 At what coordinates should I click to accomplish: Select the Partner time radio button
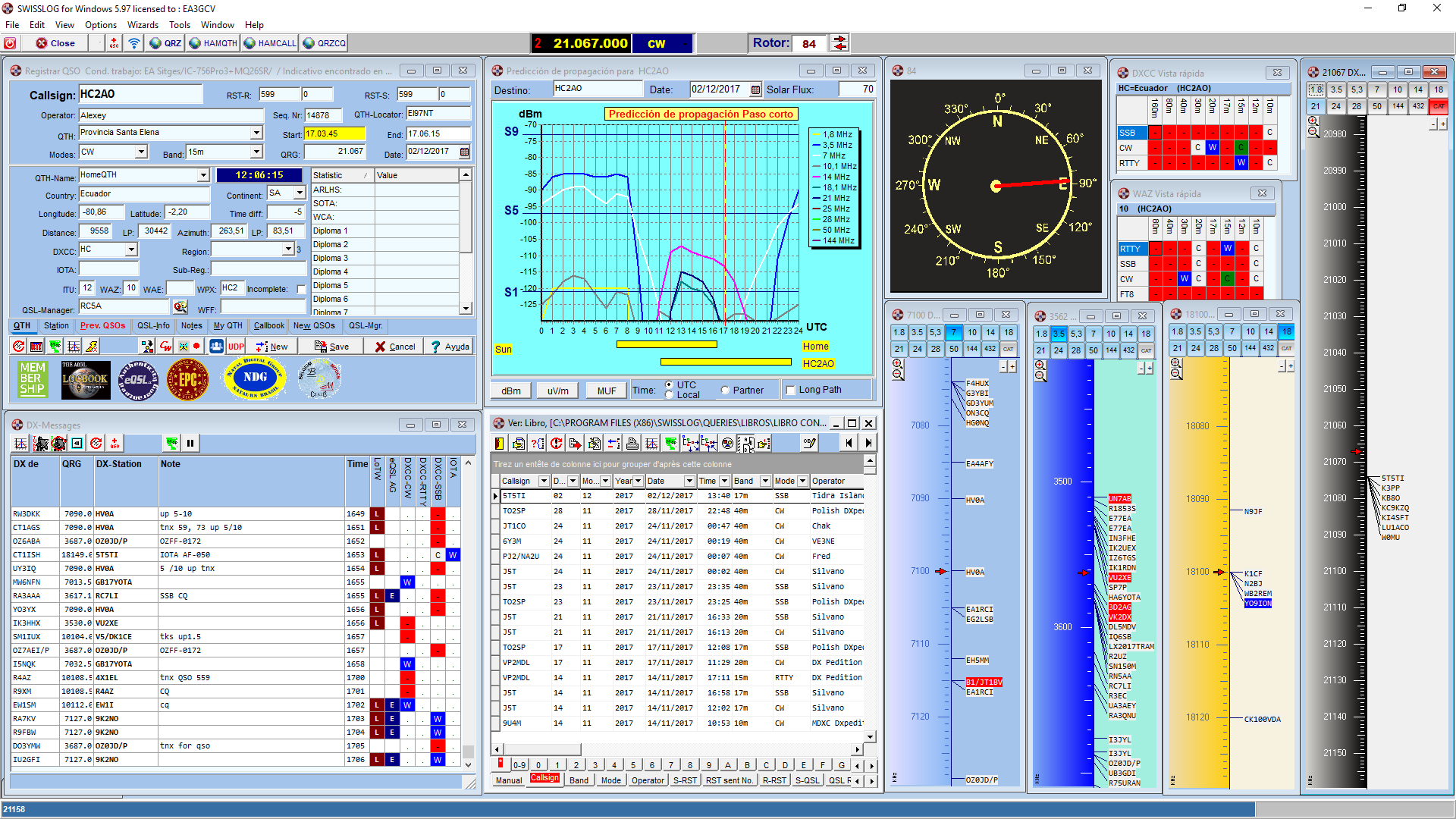click(x=725, y=391)
